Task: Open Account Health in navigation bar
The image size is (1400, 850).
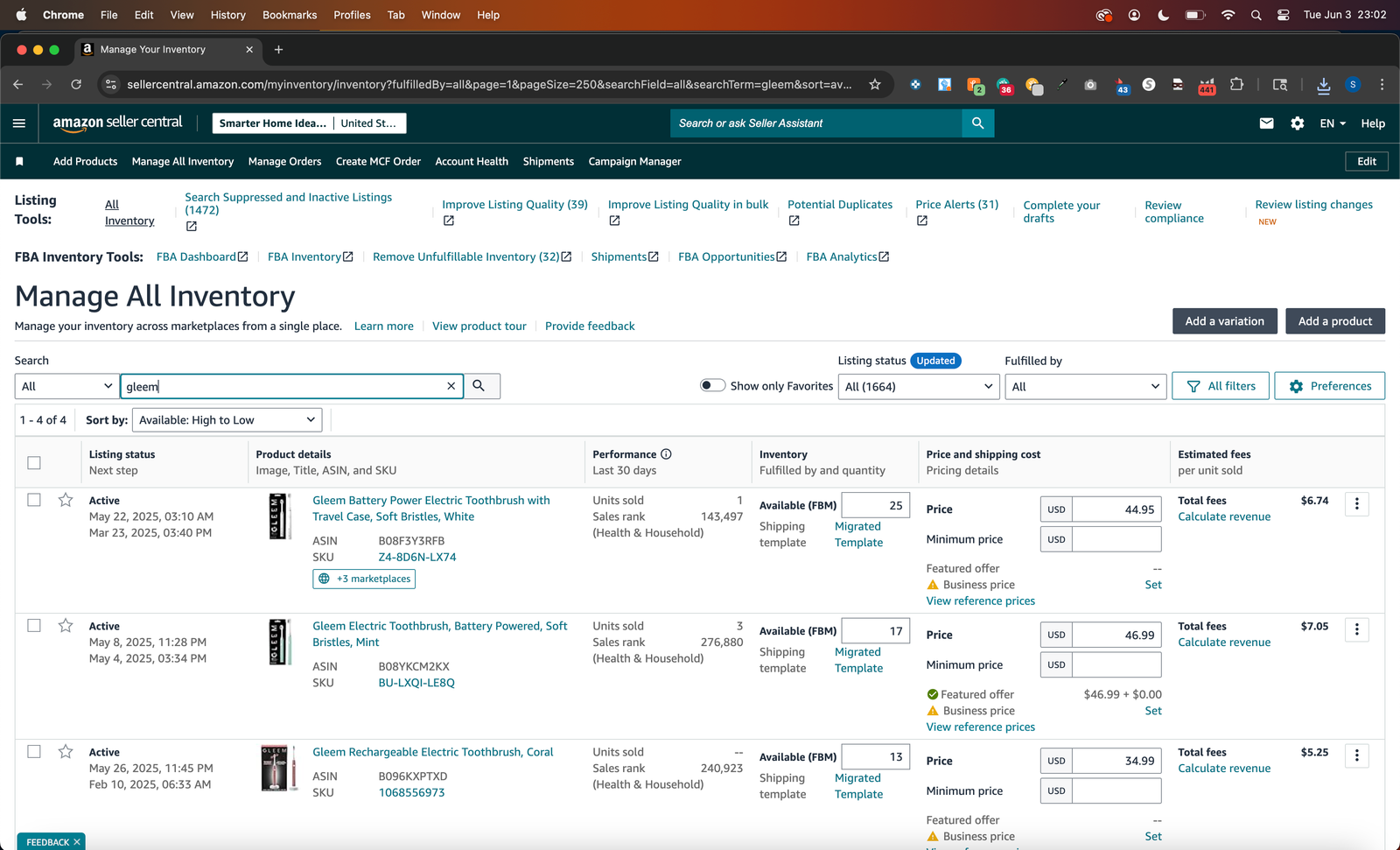Action: (x=472, y=162)
